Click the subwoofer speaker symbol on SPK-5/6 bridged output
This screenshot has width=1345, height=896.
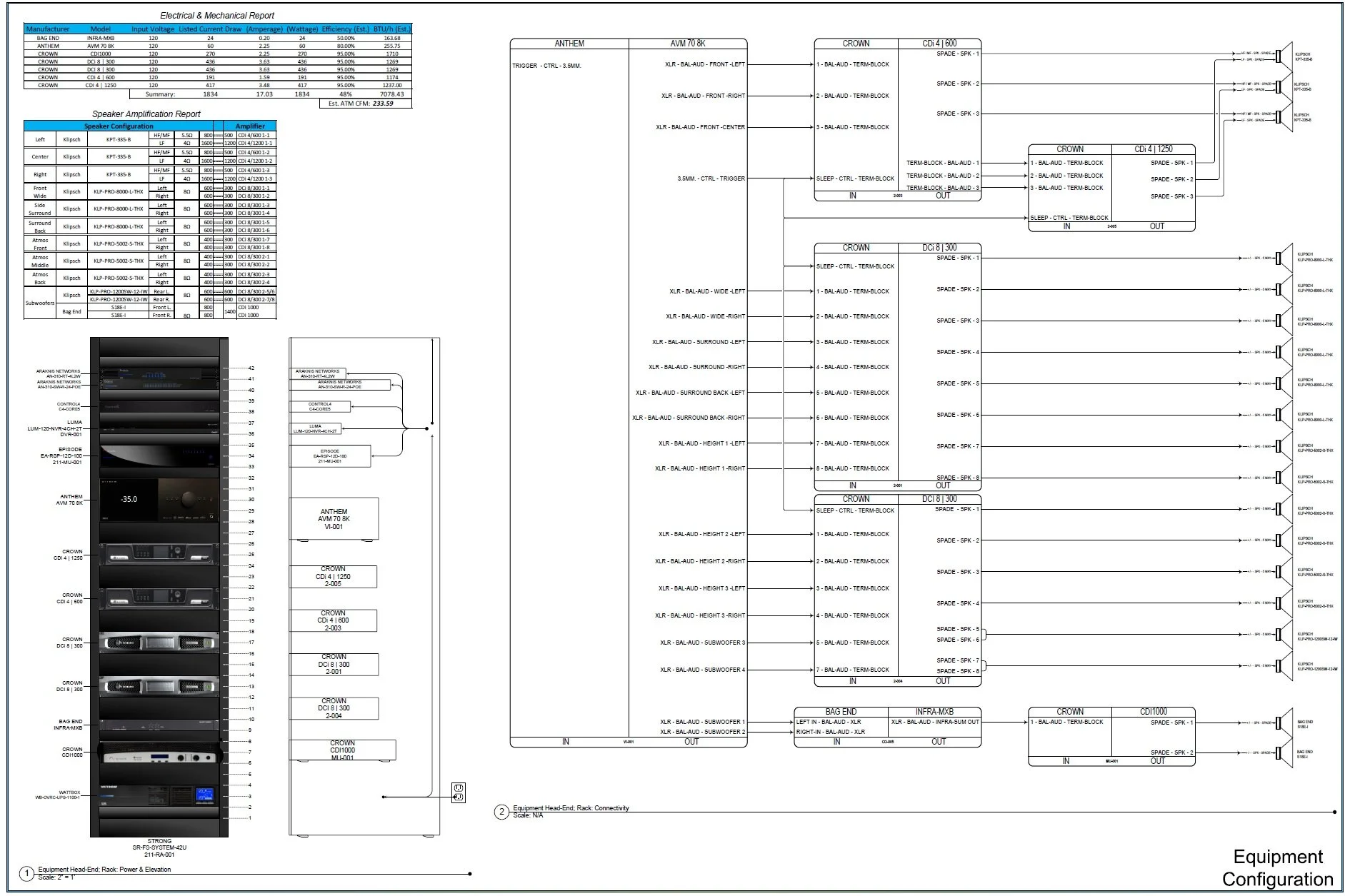[1284, 634]
